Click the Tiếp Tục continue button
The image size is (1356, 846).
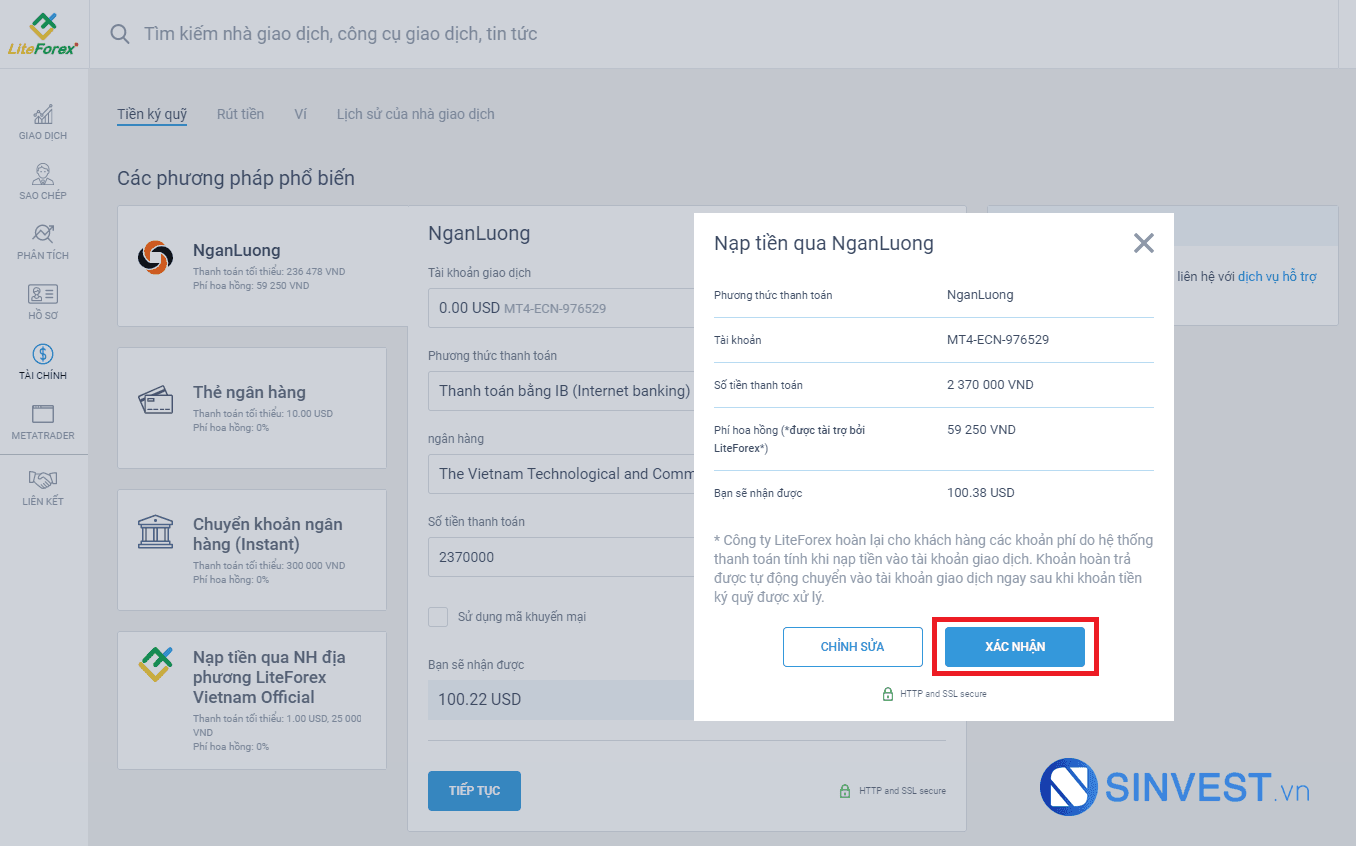click(x=474, y=791)
